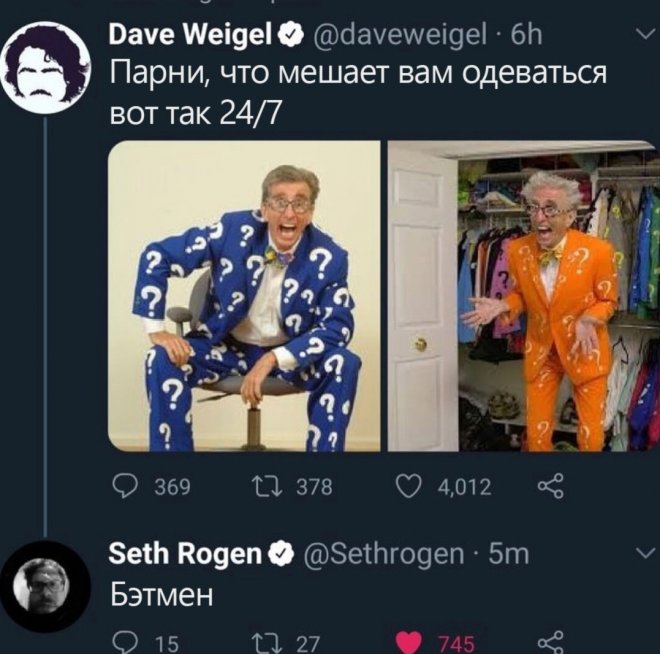Viewport: 660px width, 654px height.
Task: Open the Бэтмен reply text
Action: [x=162, y=595]
